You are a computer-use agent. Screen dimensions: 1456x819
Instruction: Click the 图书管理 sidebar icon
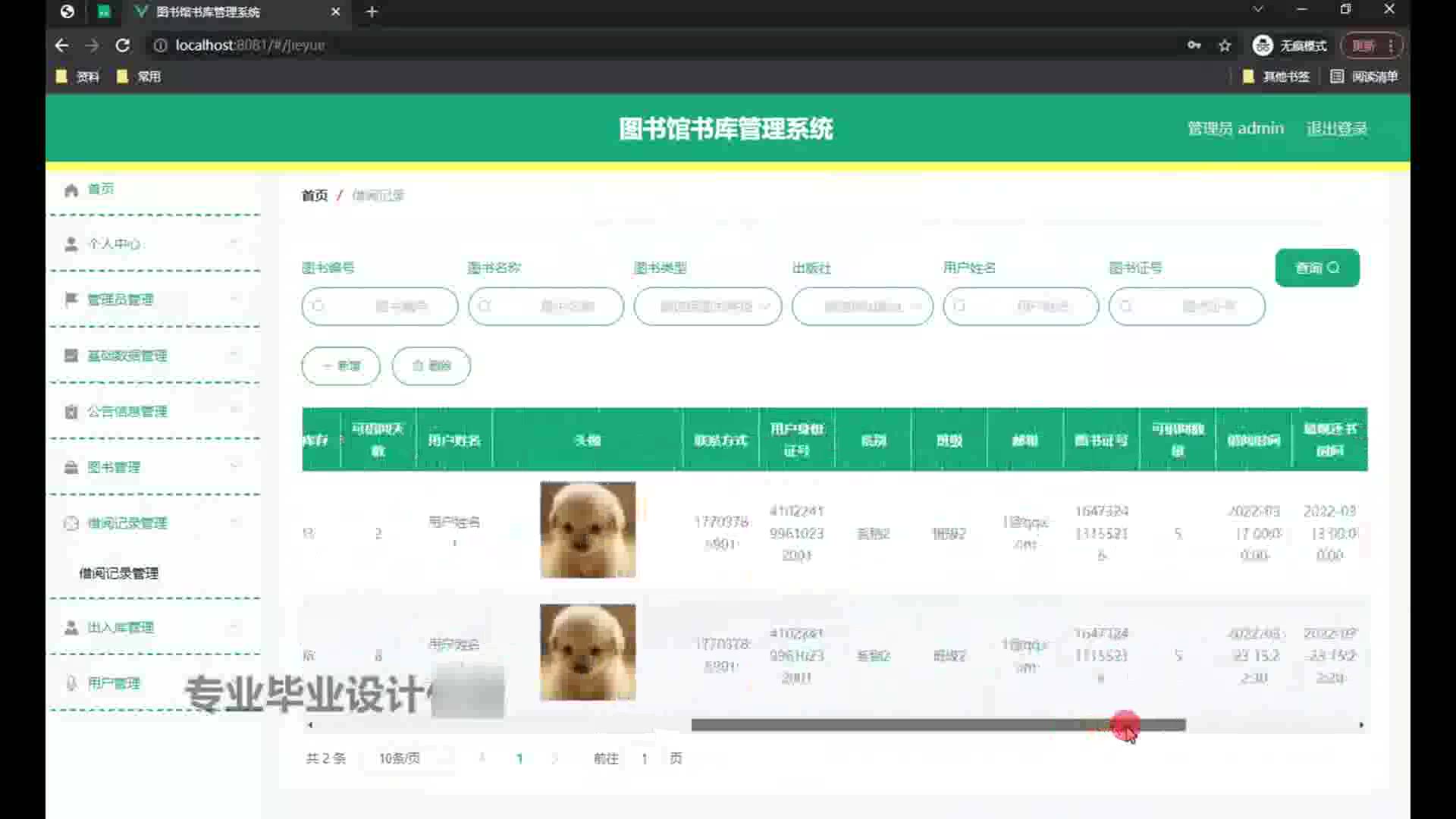click(71, 467)
